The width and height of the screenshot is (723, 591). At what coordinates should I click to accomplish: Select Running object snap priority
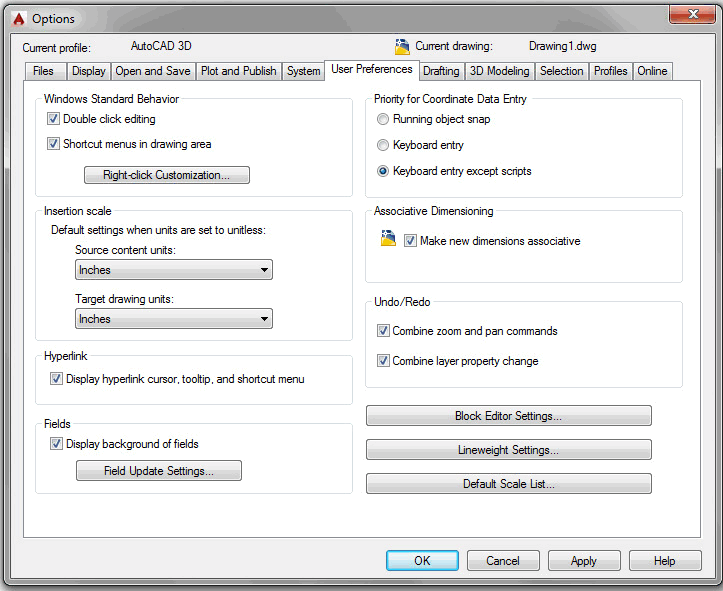coord(383,119)
